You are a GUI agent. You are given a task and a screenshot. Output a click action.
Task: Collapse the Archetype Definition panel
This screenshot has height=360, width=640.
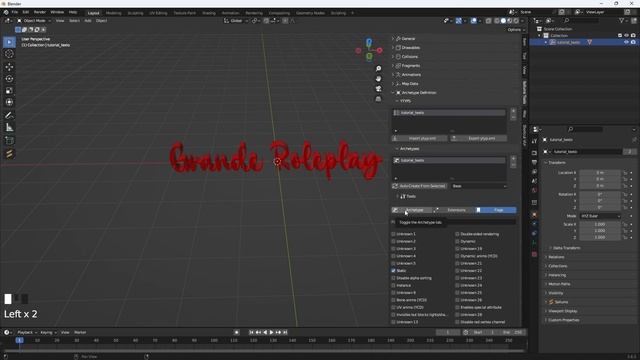coord(419,93)
